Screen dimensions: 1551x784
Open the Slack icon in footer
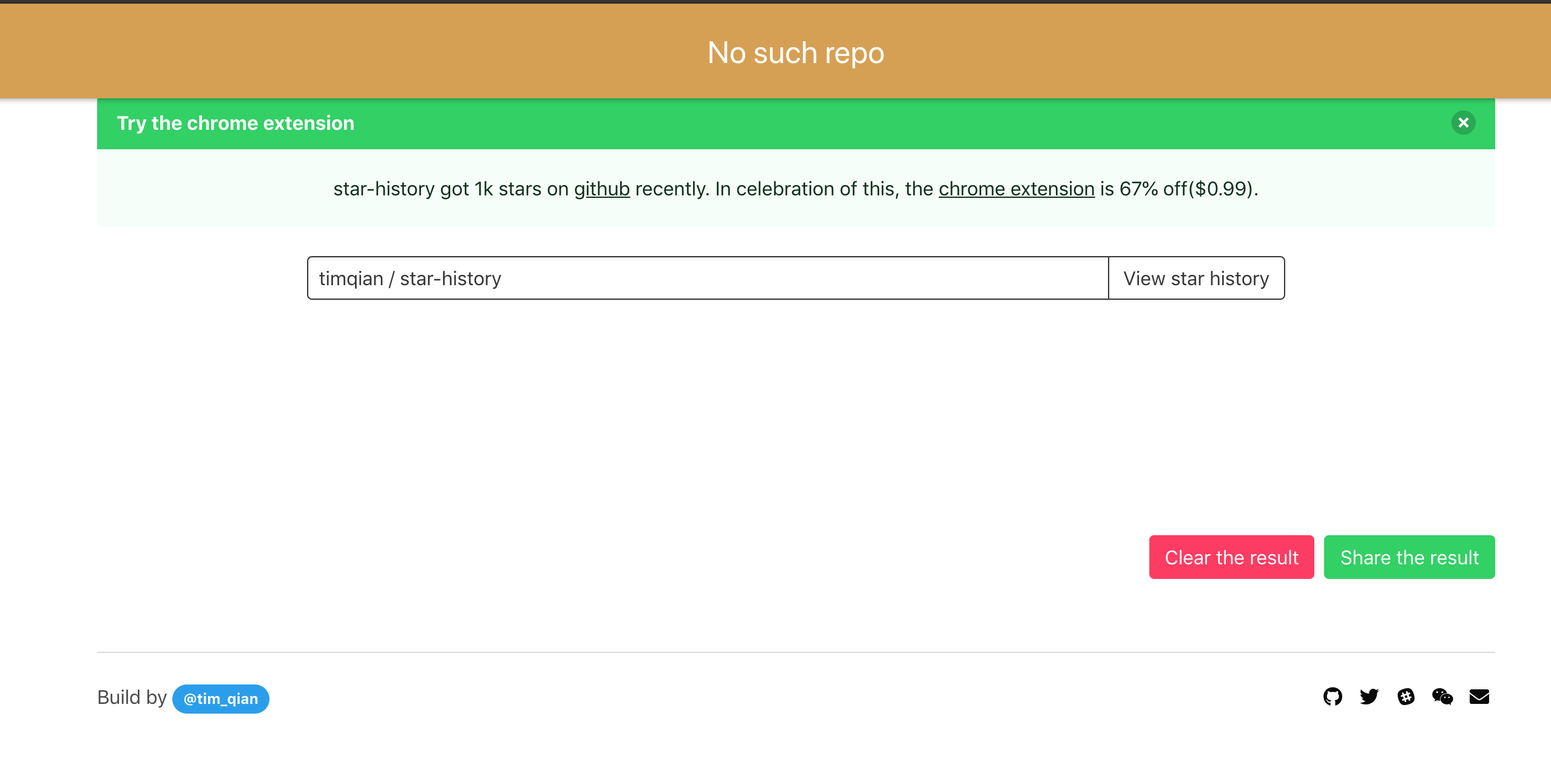1407,697
